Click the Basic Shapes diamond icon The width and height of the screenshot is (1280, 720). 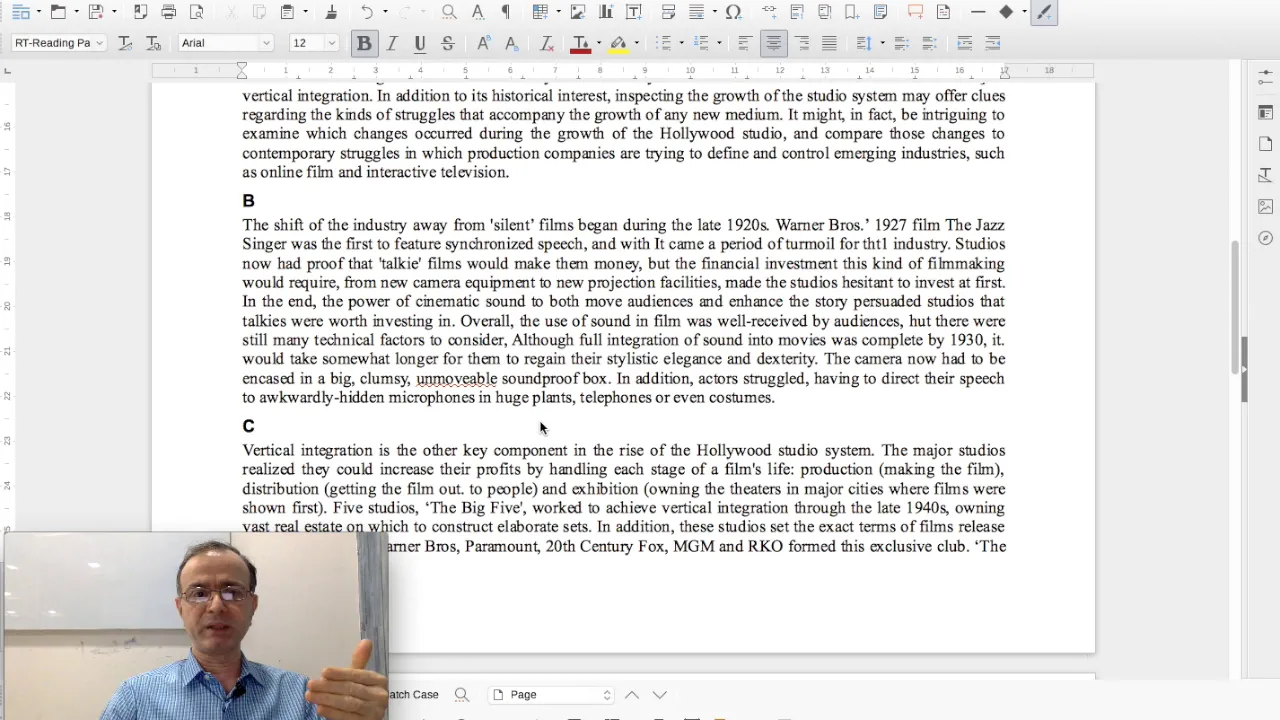coord(1006,12)
